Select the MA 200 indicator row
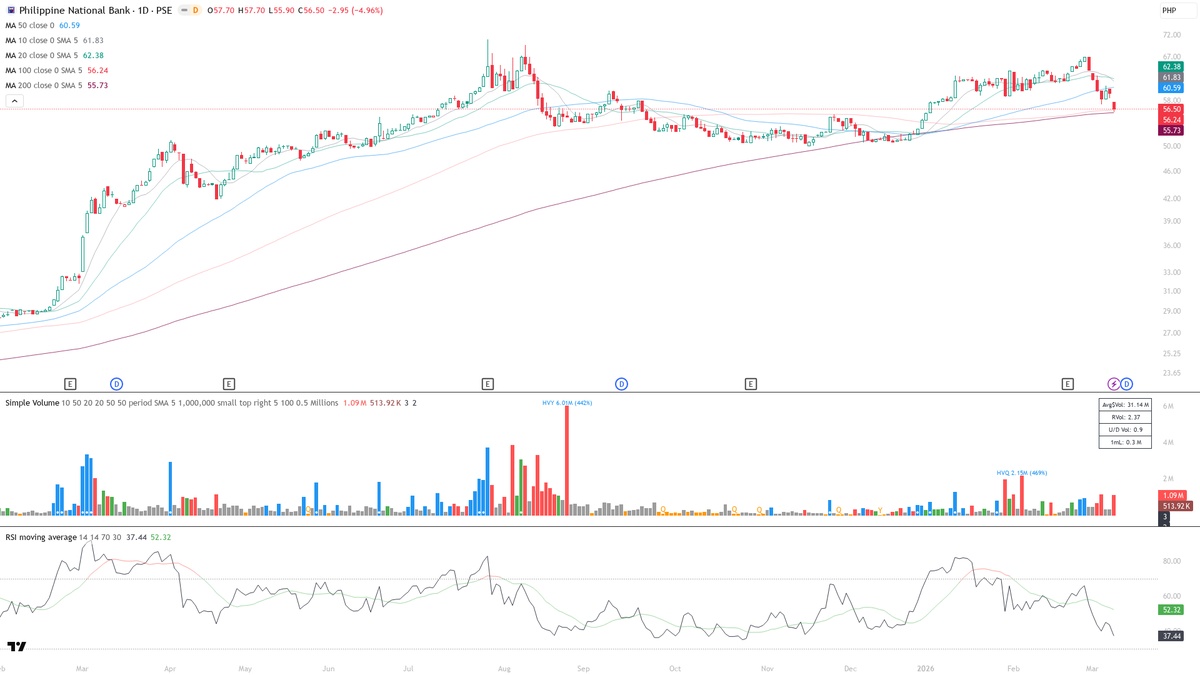This screenshot has width=1200, height=675. coord(45,83)
